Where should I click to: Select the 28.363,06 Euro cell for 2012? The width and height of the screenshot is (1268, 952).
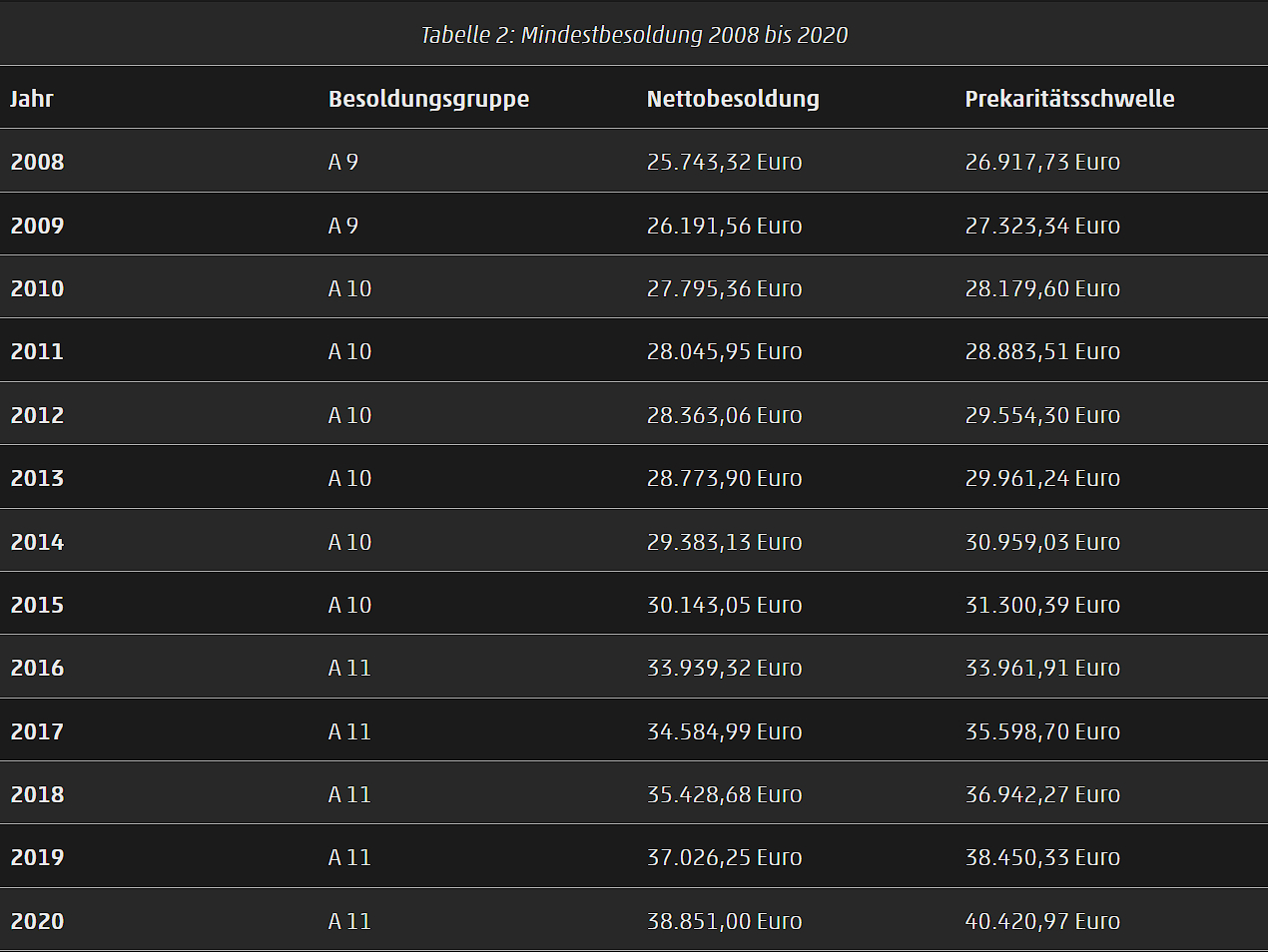[x=724, y=415]
